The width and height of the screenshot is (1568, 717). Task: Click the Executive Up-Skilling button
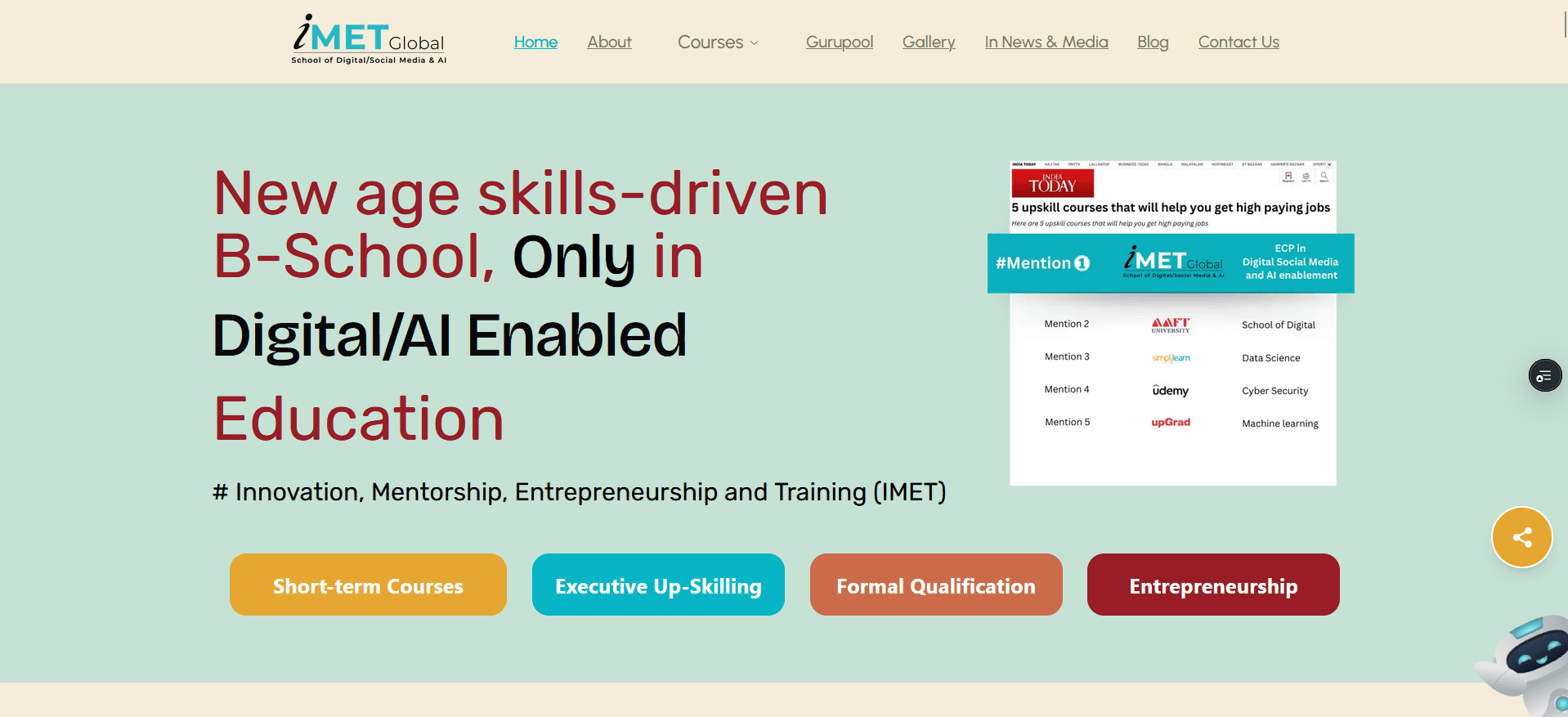tap(658, 585)
